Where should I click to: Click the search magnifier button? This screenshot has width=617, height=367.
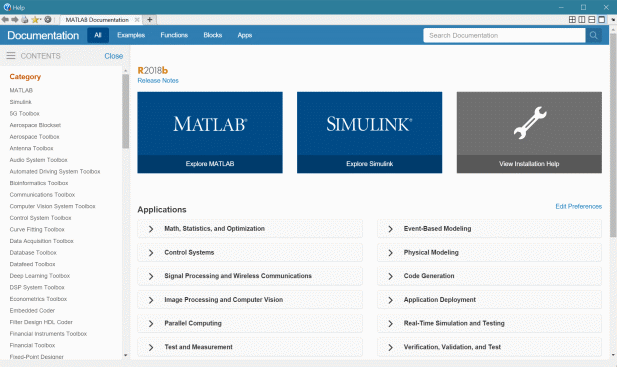tap(593, 35)
